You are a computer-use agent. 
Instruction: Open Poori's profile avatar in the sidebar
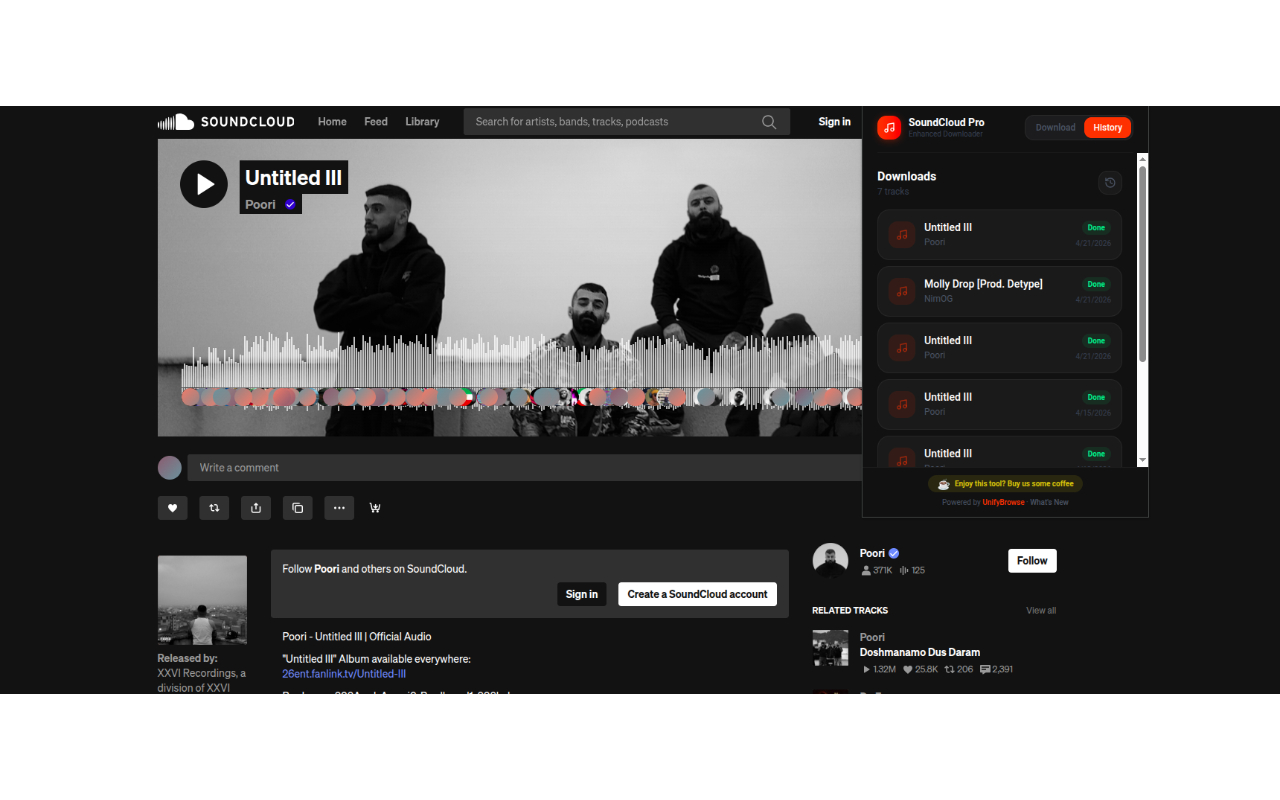[830, 561]
